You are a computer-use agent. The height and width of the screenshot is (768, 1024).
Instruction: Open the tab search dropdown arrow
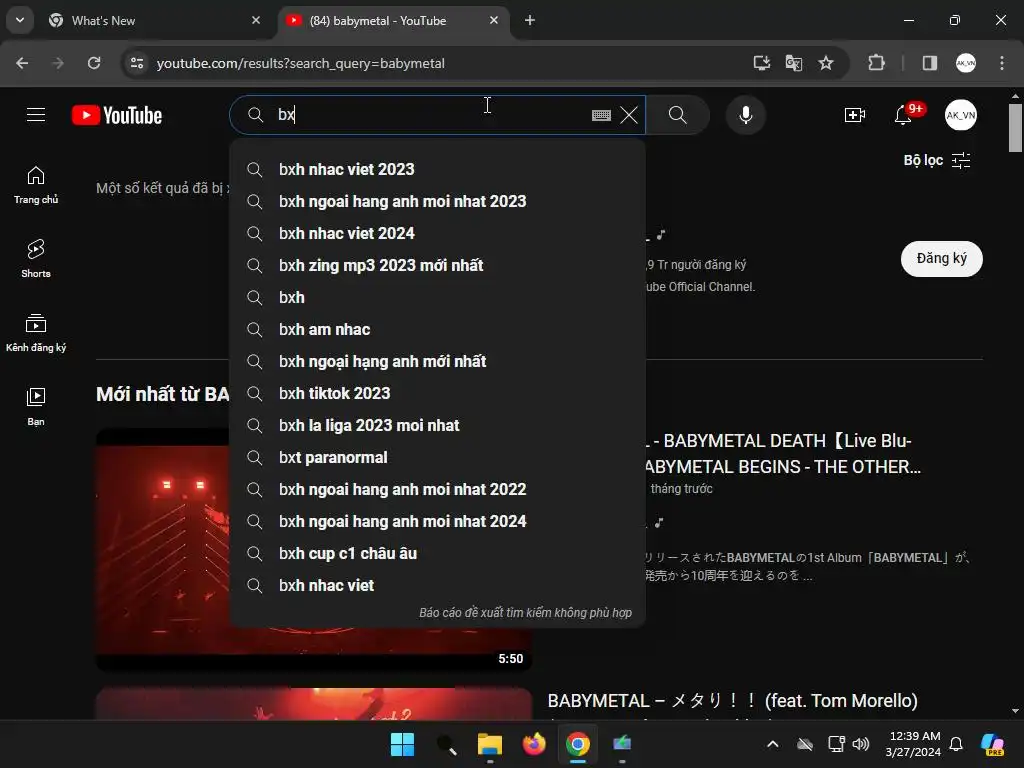(20, 20)
